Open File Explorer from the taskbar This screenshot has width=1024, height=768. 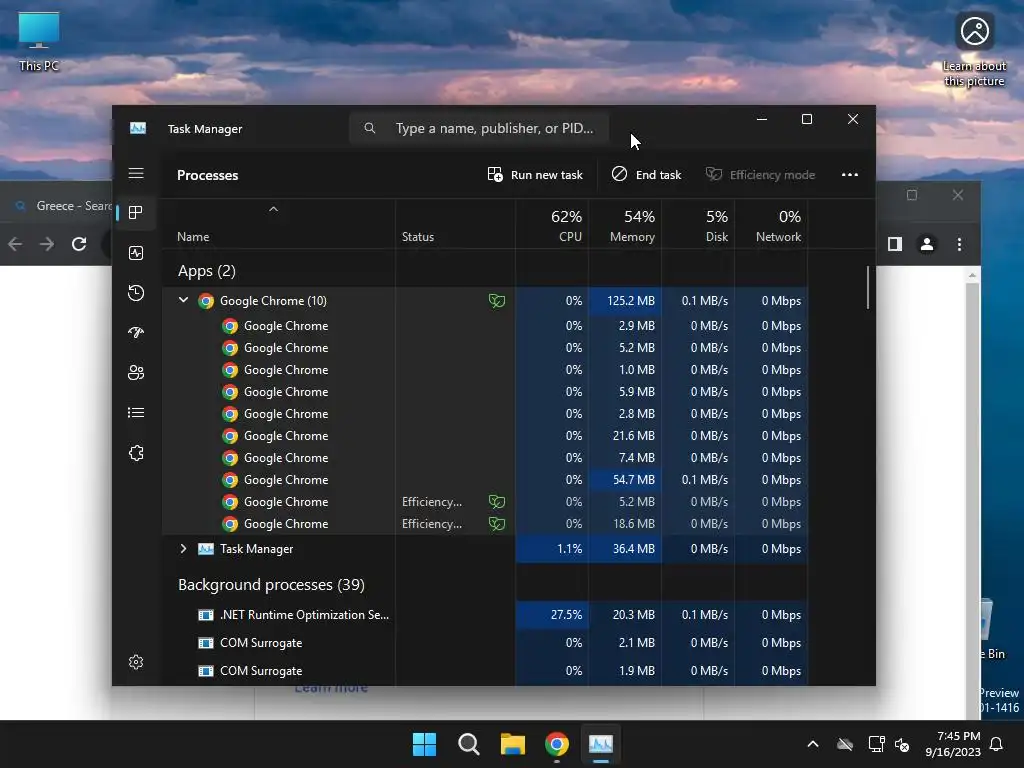(x=513, y=744)
